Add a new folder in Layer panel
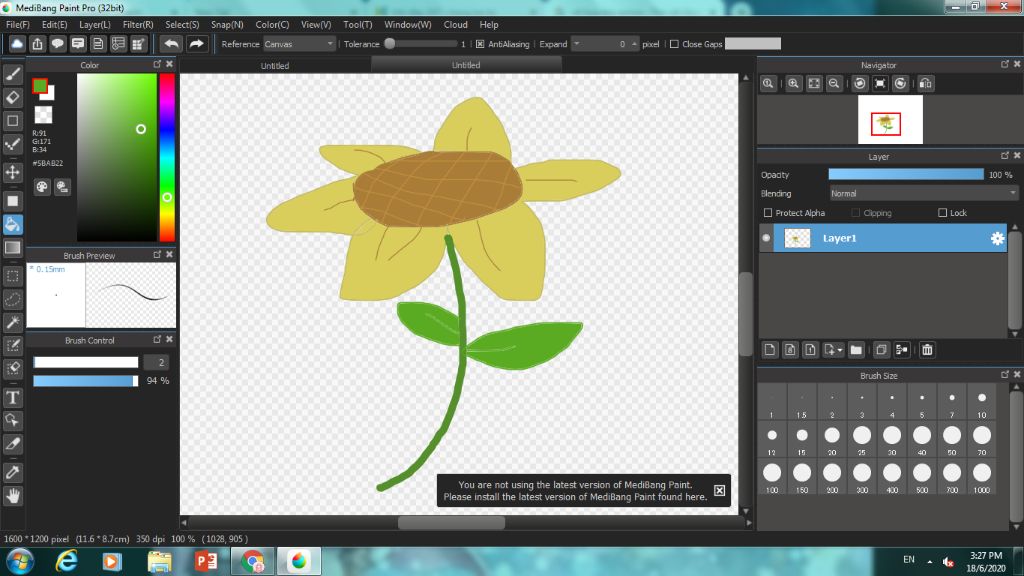Image resolution: width=1024 pixels, height=576 pixels. [x=856, y=350]
